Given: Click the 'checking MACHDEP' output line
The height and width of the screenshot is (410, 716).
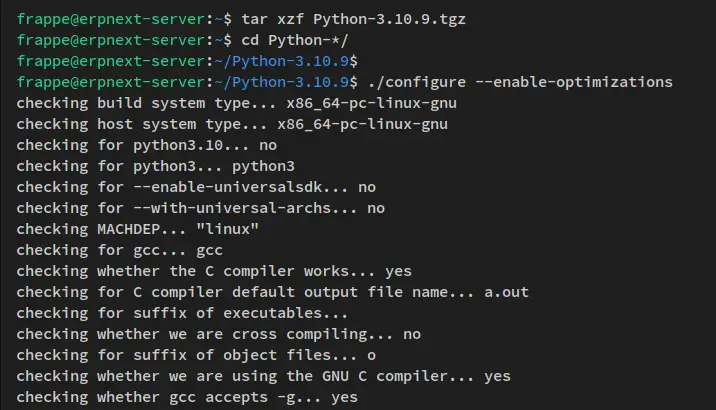Looking at the screenshot, I should click(x=138, y=229).
